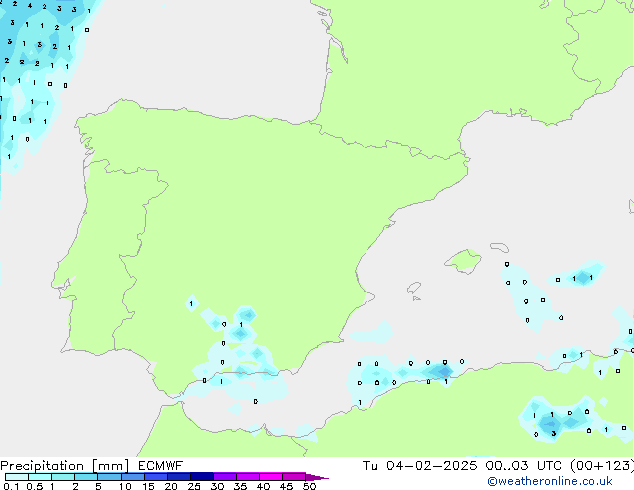634x490 pixels.
Task: Click the 15–20 mm legend color swatch
Action: click(155, 477)
